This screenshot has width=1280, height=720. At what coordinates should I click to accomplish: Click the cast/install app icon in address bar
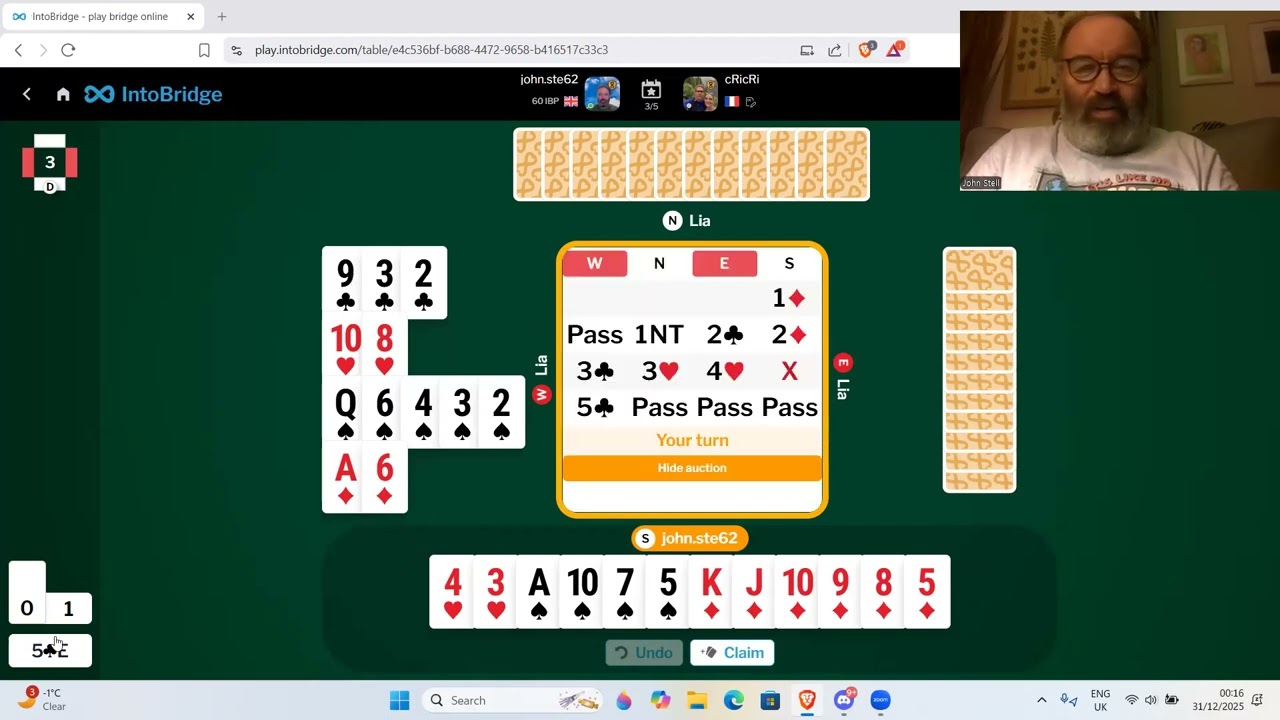(x=807, y=50)
